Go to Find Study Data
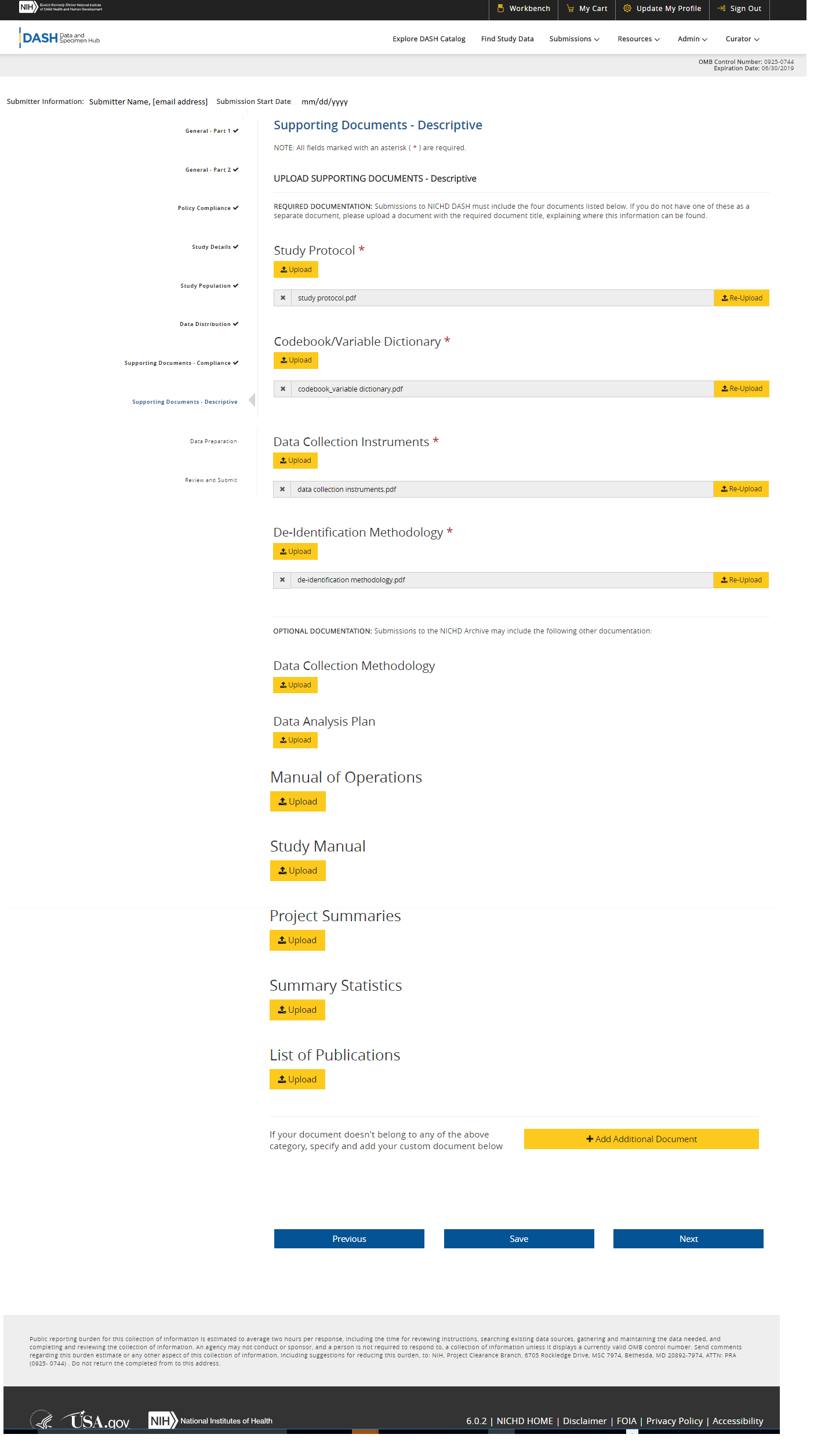The width and height of the screenshot is (821, 1456). [x=507, y=39]
